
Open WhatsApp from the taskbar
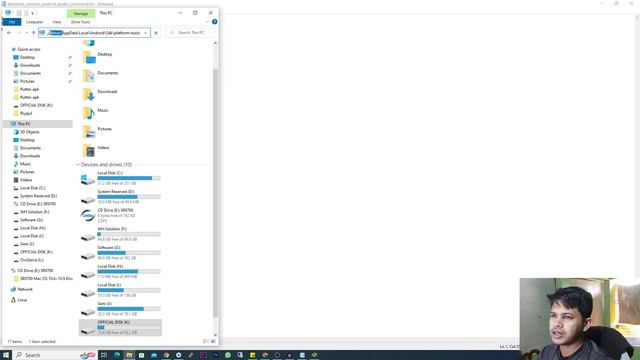click(x=228, y=355)
